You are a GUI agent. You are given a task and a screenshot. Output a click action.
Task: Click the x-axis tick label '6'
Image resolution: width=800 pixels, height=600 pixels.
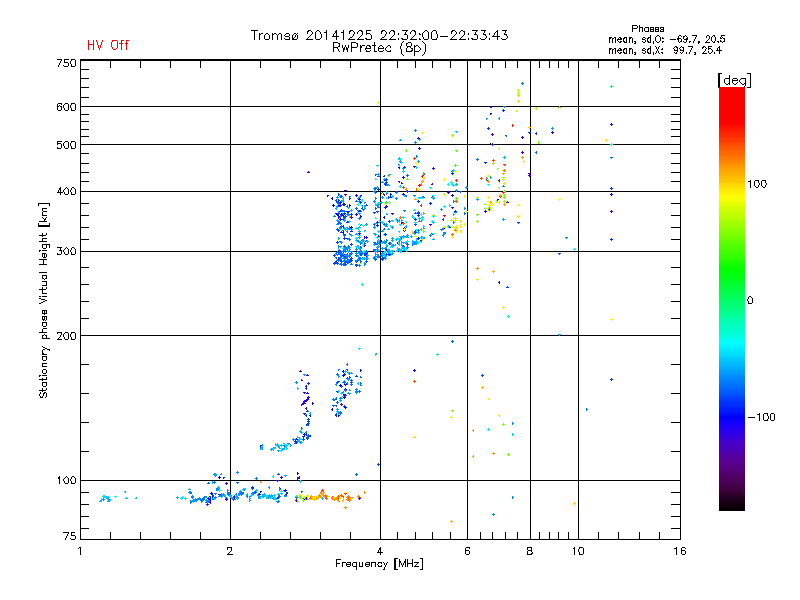pos(467,551)
